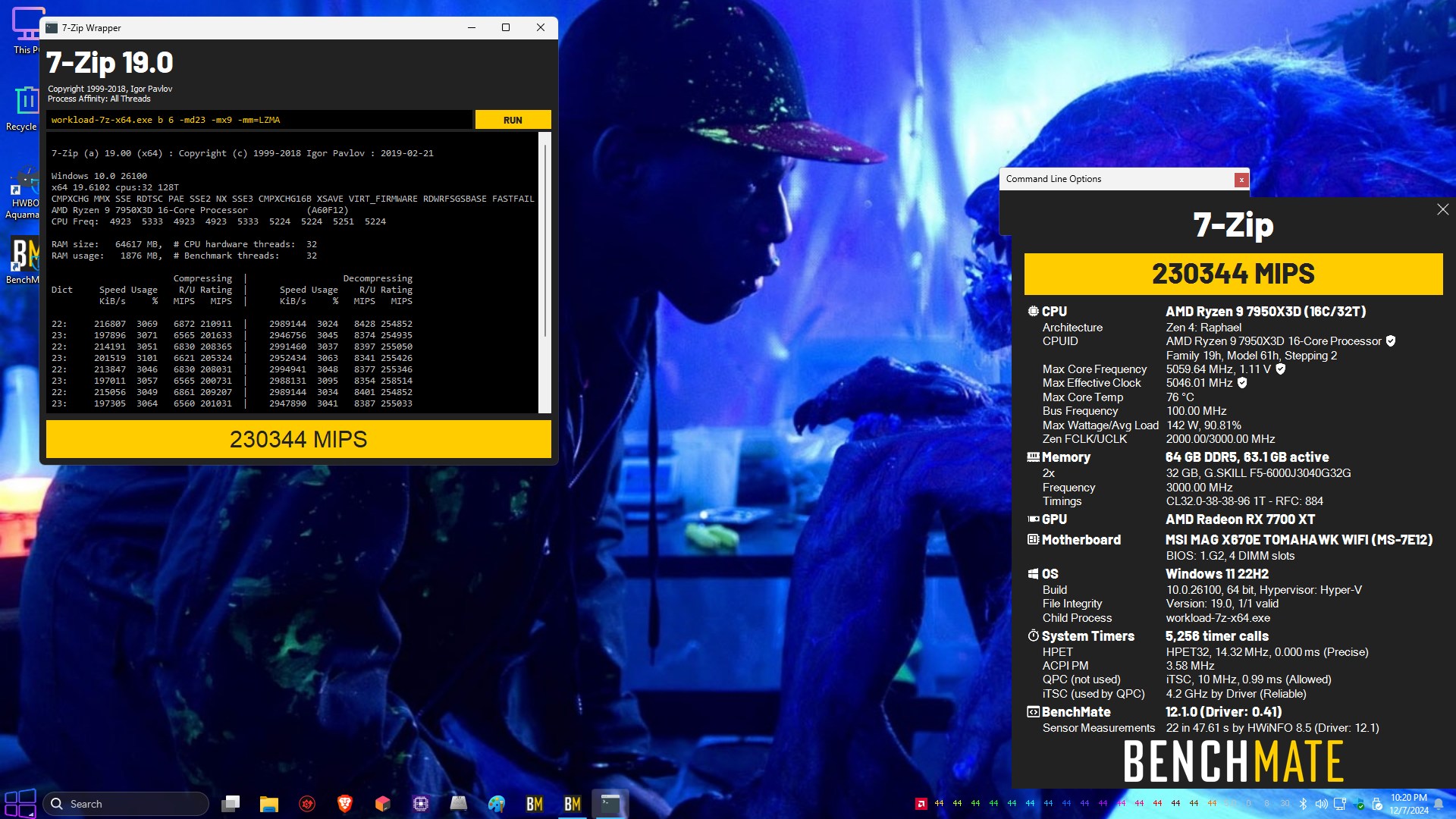Switch to the second BM BenchMate taskbar icon

point(572,804)
